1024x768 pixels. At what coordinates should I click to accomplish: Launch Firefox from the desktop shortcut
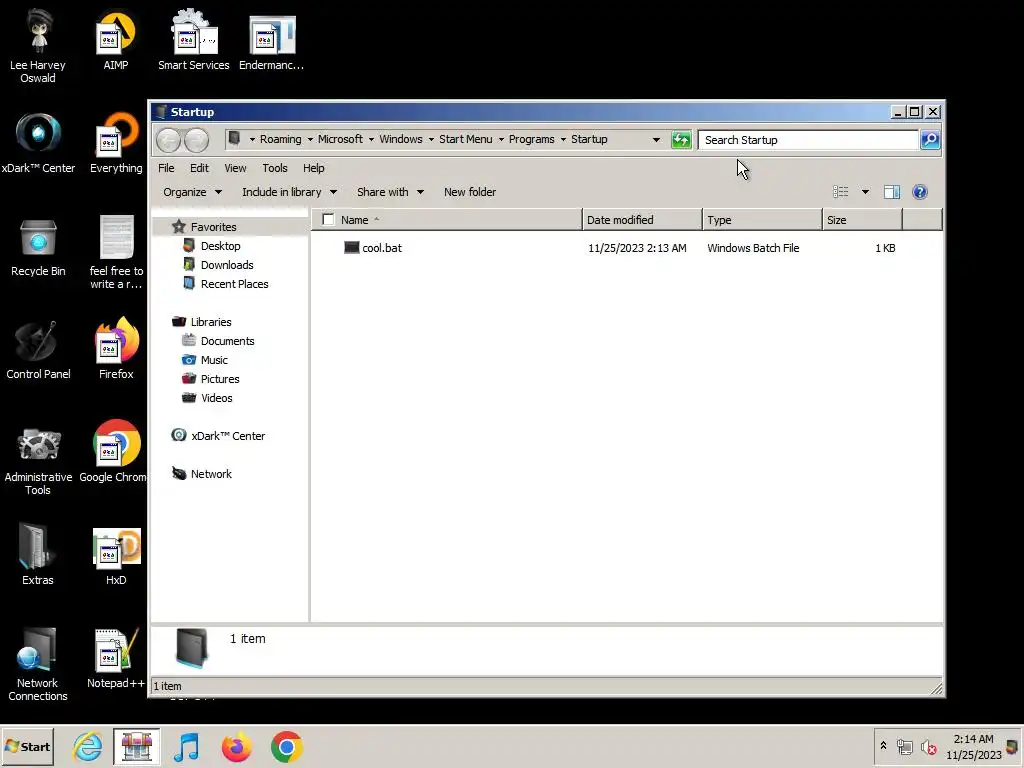click(x=116, y=349)
